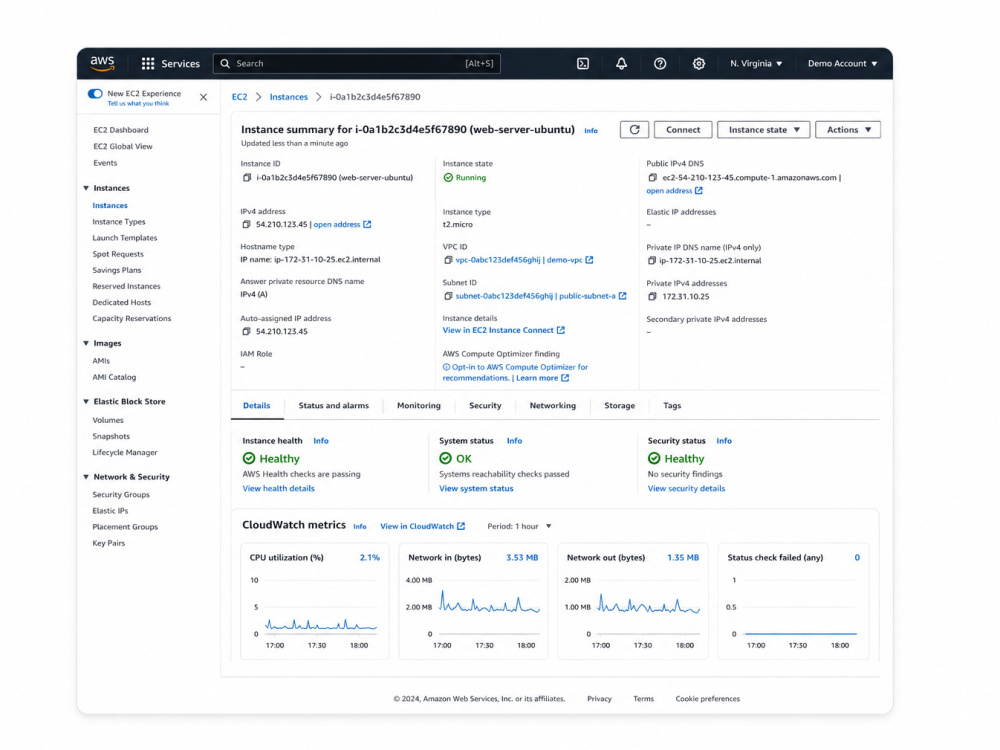
Task: Copy the Instance ID value icon
Action: point(246,177)
